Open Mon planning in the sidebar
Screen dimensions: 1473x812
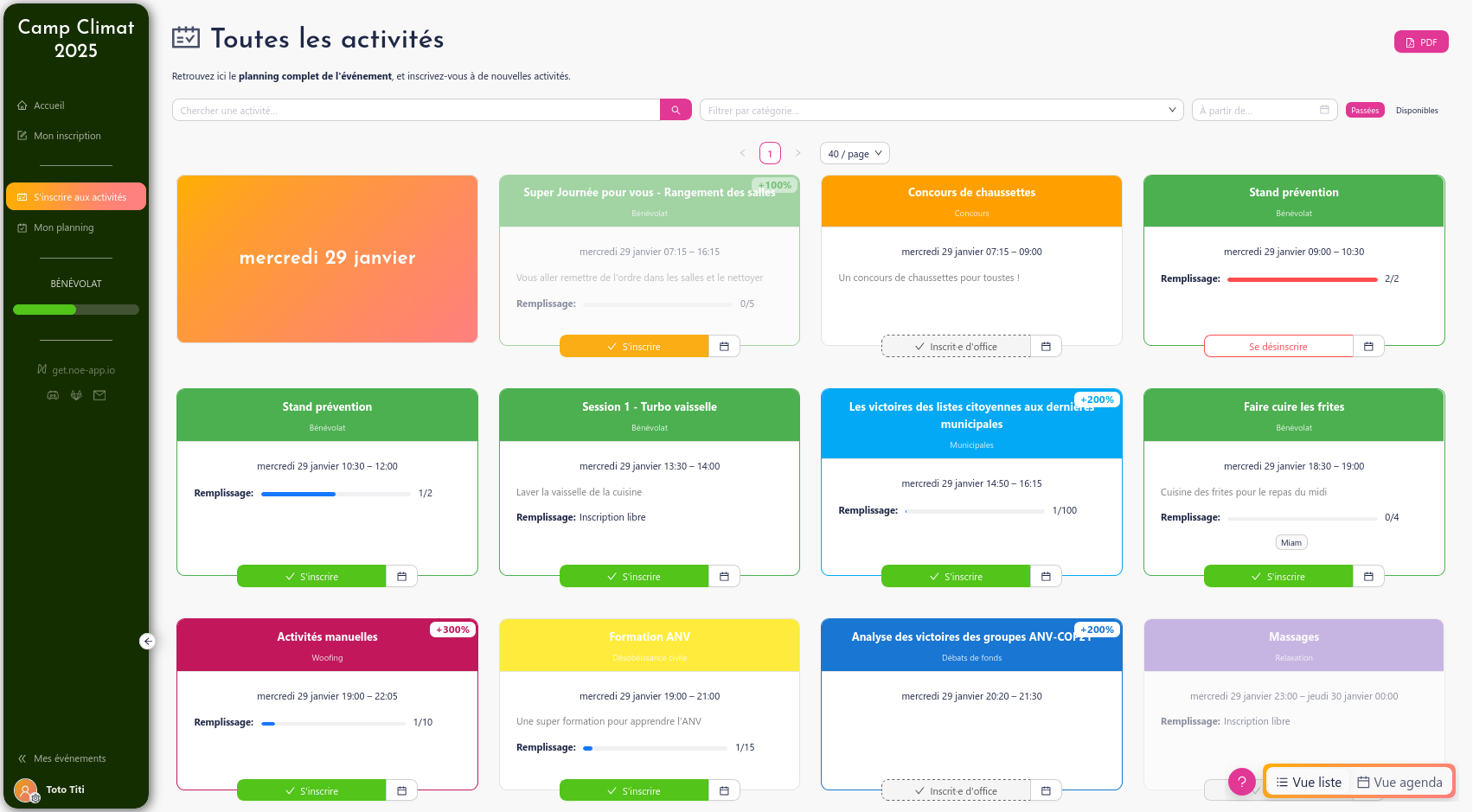click(x=63, y=227)
